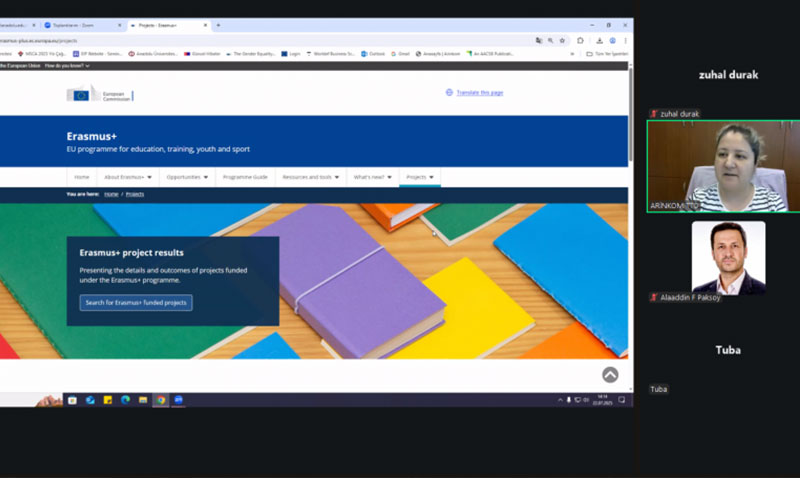800x478 pixels.
Task: Open the Outlook bookmark
Action: (373, 54)
